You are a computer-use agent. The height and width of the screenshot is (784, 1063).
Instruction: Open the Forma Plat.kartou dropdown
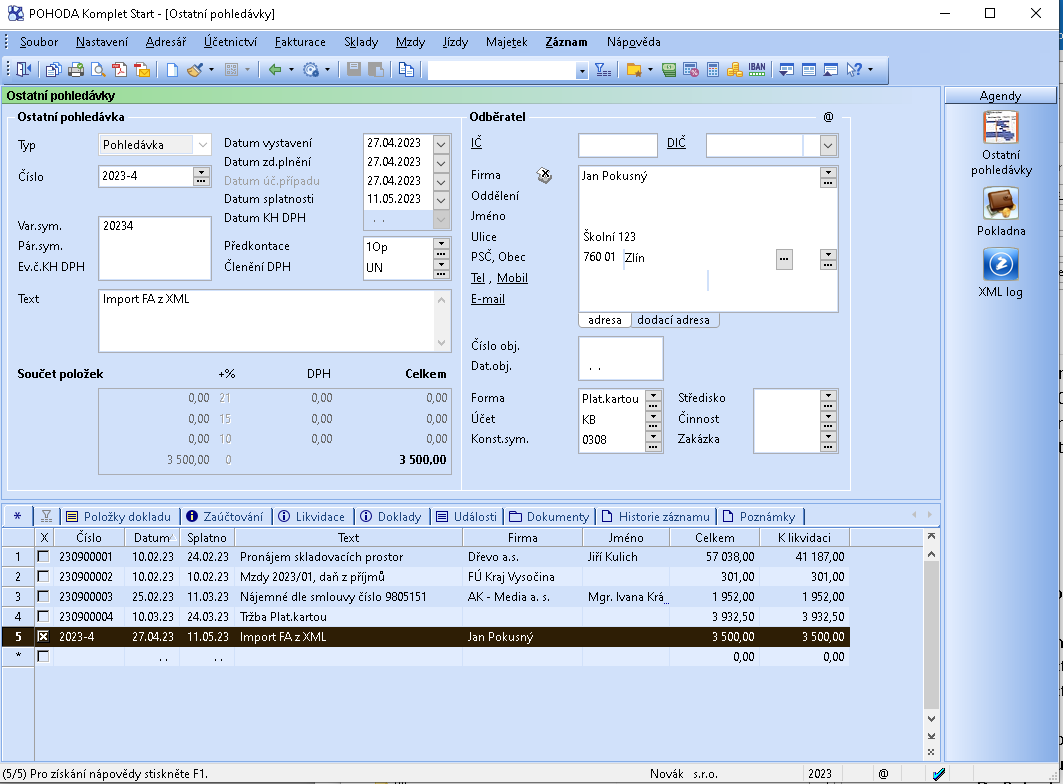(x=653, y=395)
